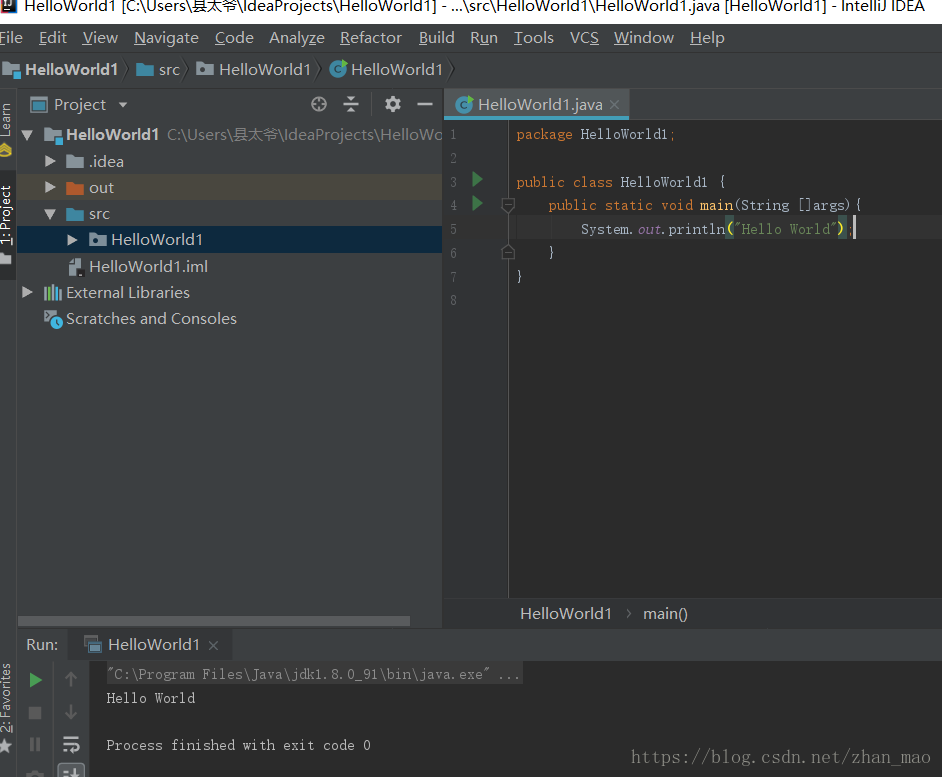
Task: Toggle soft-wrap in Run console
Action: [71, 745]
